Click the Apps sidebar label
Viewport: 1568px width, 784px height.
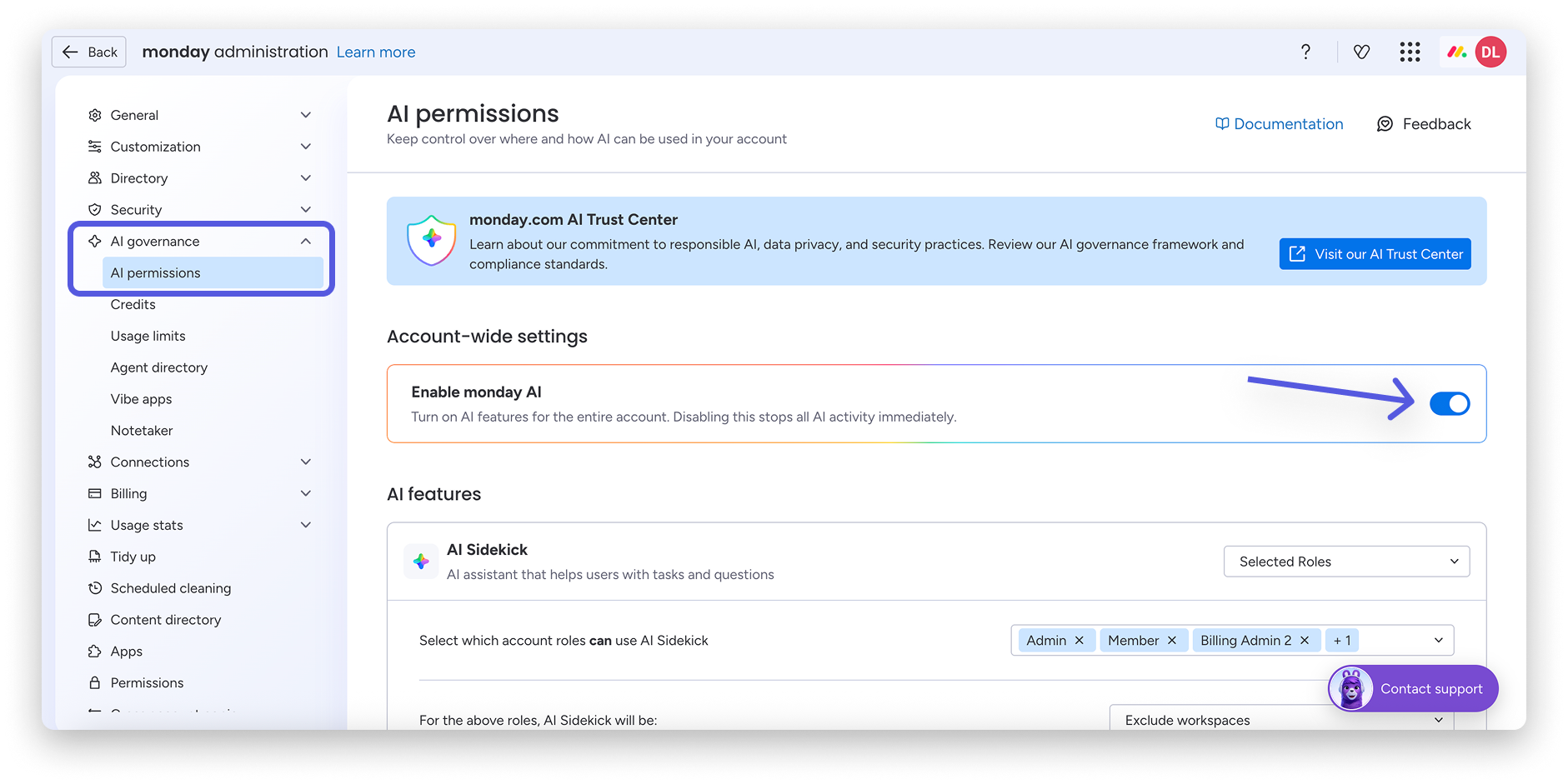tap(127, 652)
